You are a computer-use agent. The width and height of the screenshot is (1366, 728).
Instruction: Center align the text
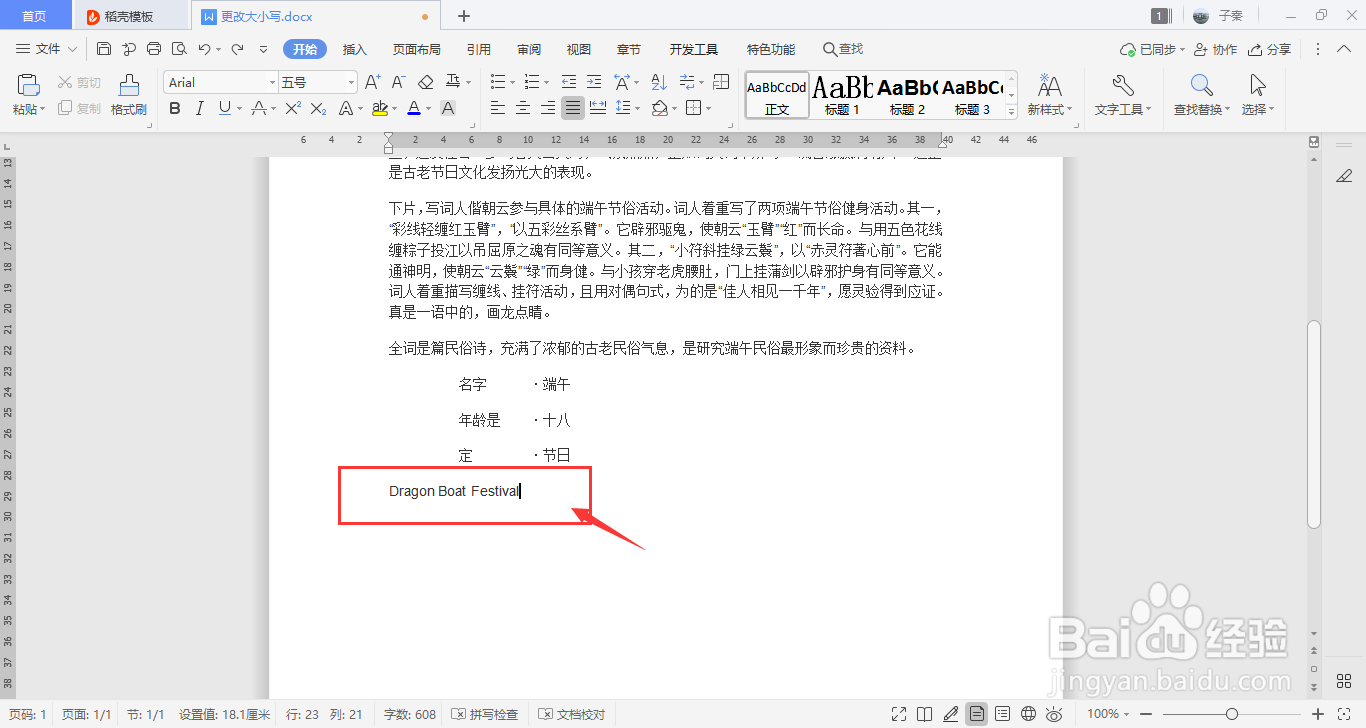(x=522, y=108)
